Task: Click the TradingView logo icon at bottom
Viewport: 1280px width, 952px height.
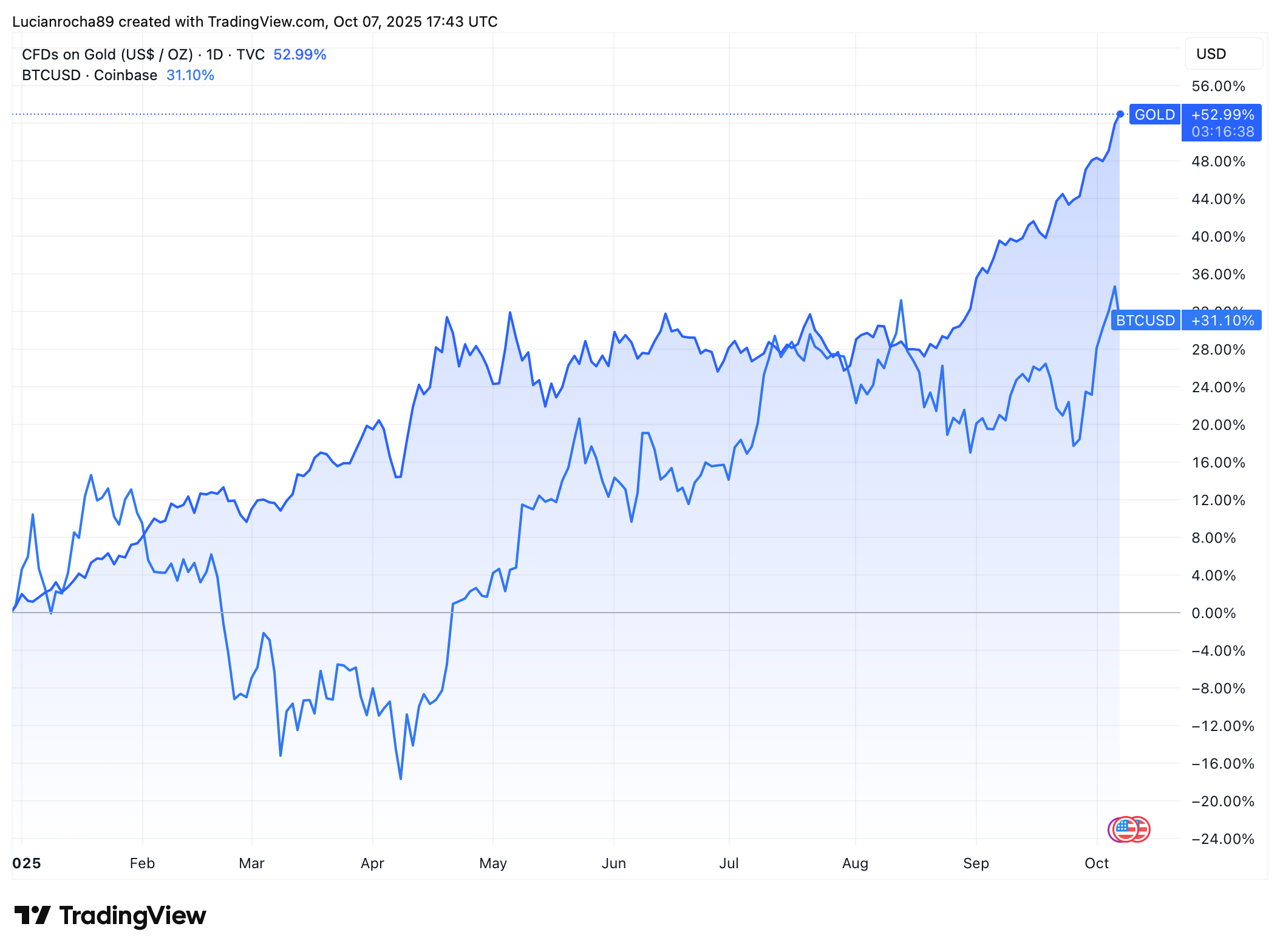Action: tap(32, 915)
